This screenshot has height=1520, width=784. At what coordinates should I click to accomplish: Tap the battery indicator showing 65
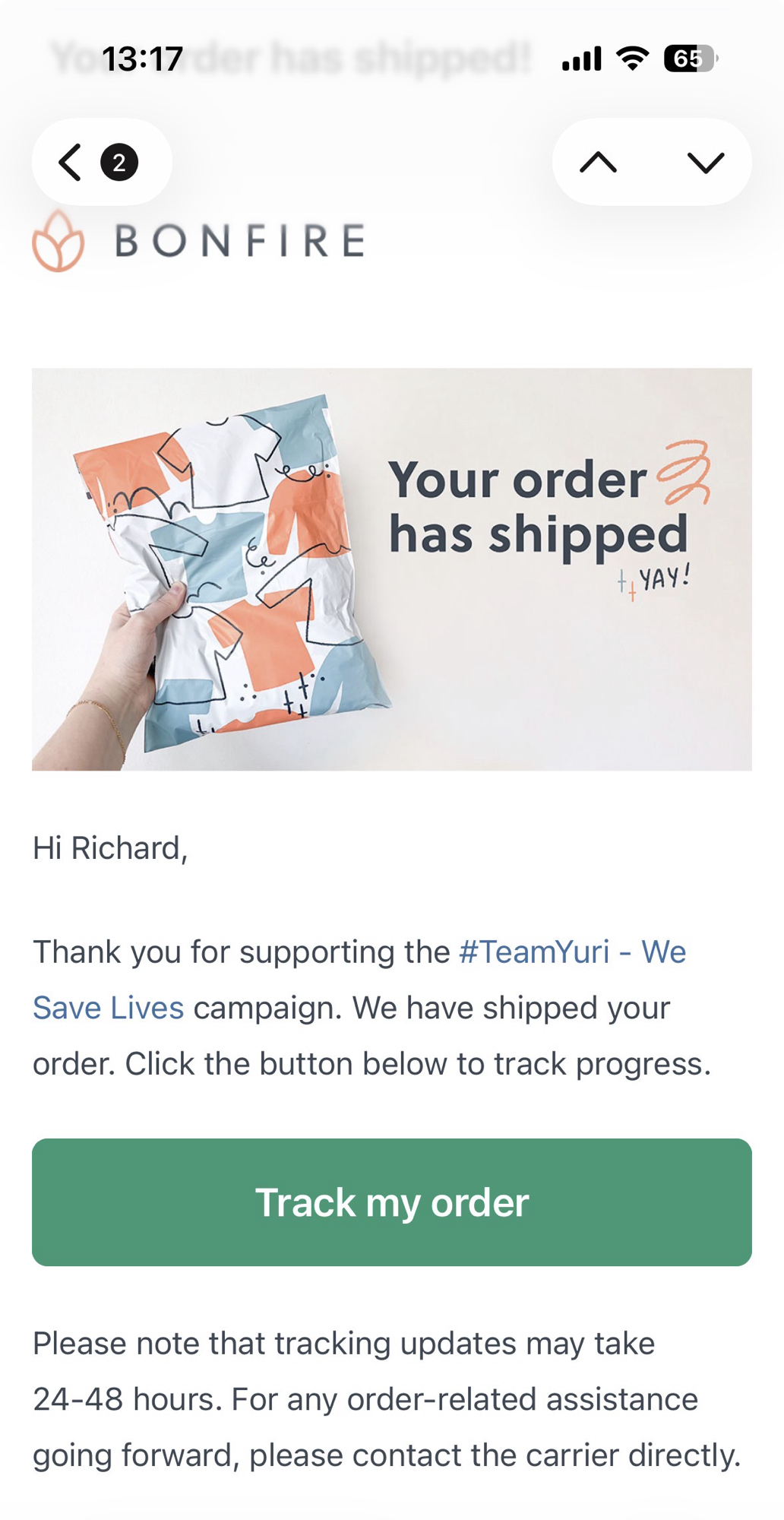[x=690, y=59]
